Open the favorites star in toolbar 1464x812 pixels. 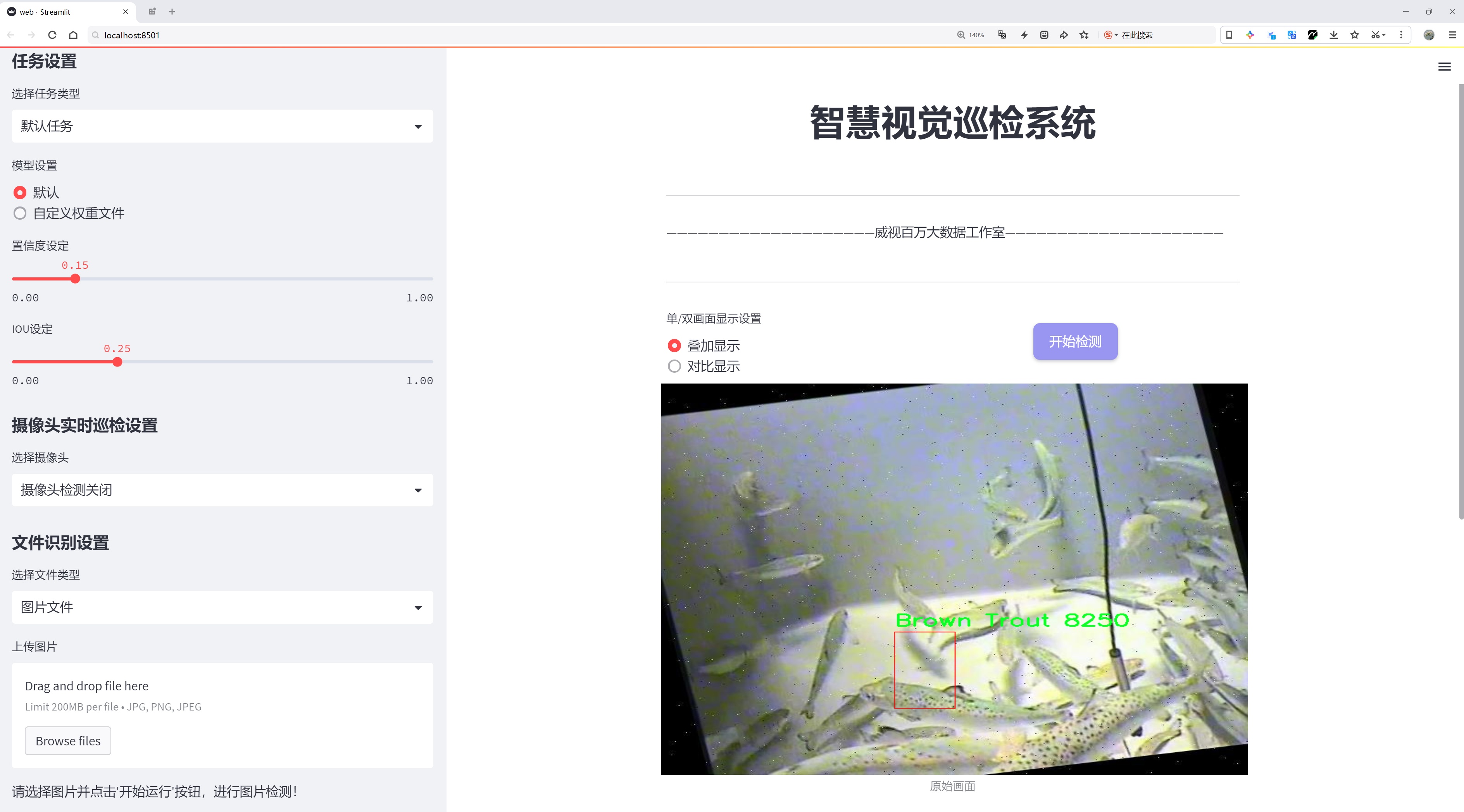pos(1355,34)
